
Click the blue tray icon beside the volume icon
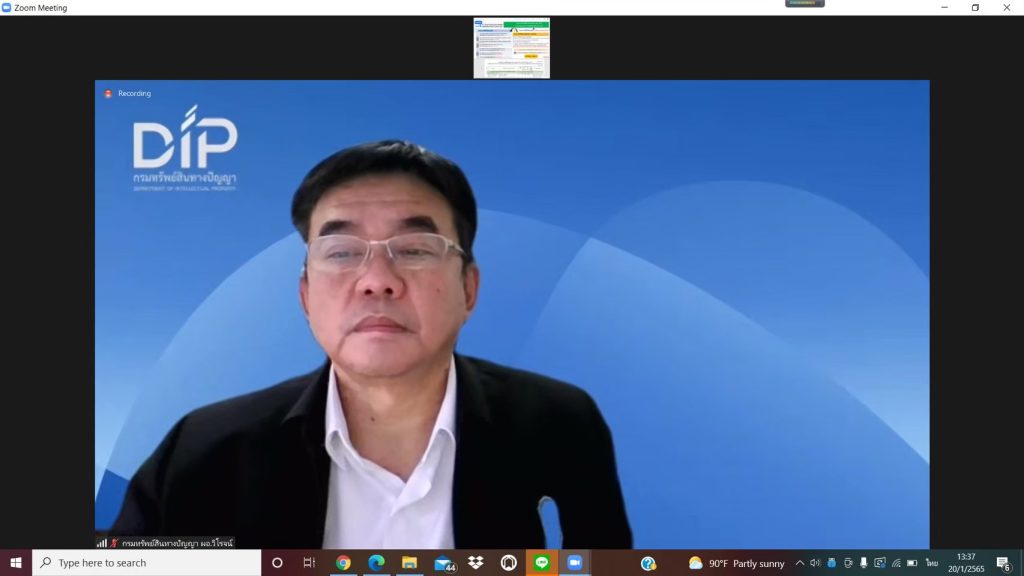831,563
